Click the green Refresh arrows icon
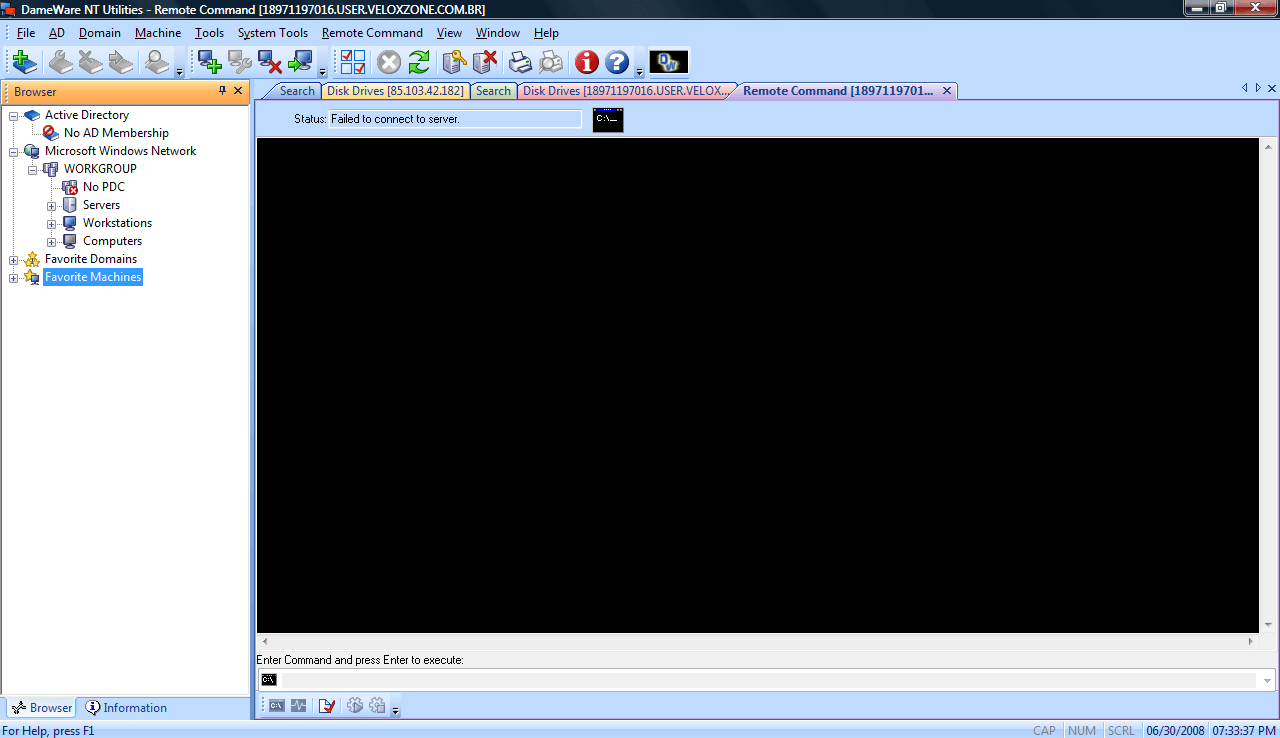Image resolution: width=1280 pixels, height=738 pixels. (x=419, y=63)
